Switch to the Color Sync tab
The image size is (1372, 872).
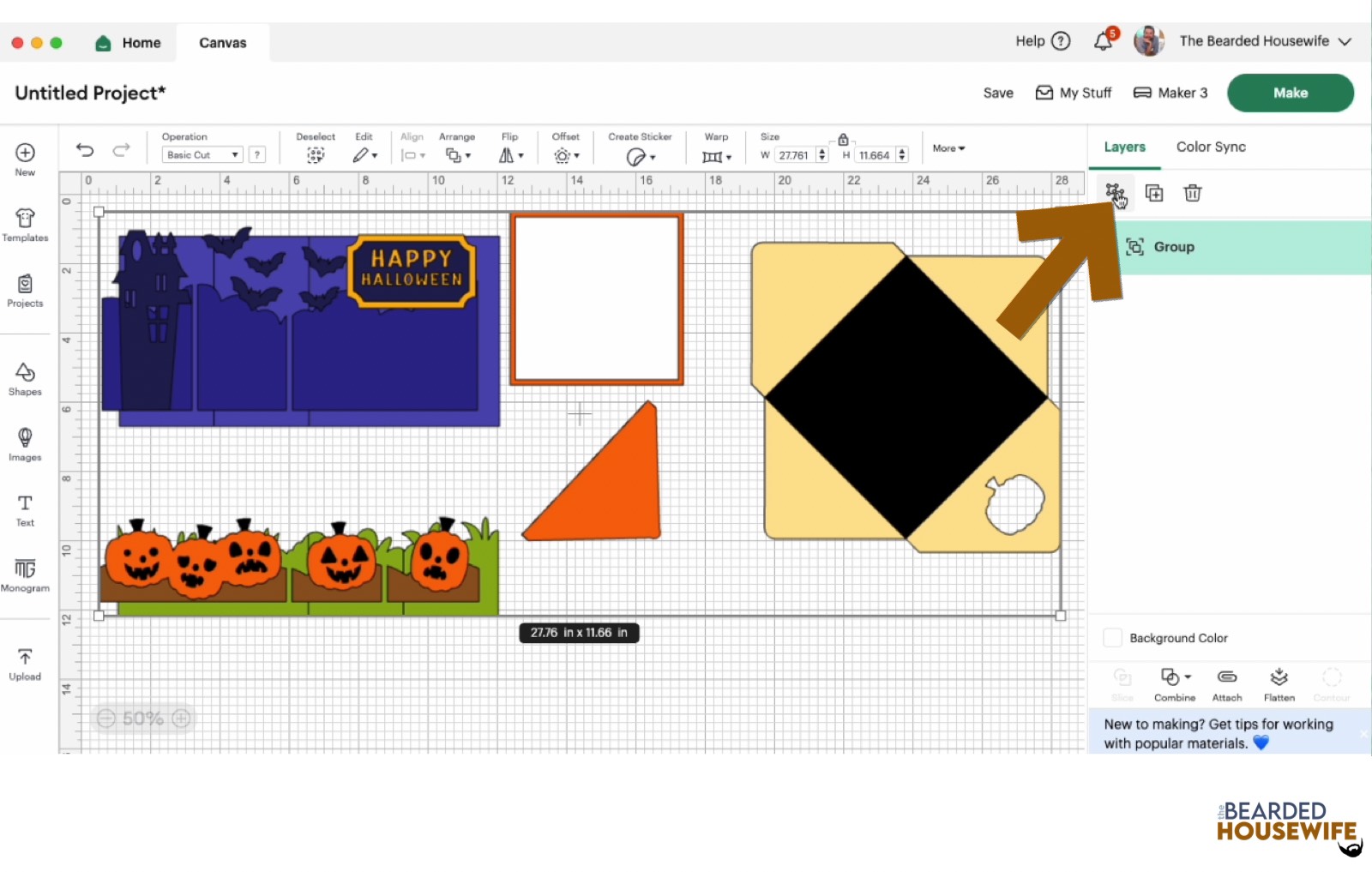[1210, 147]
